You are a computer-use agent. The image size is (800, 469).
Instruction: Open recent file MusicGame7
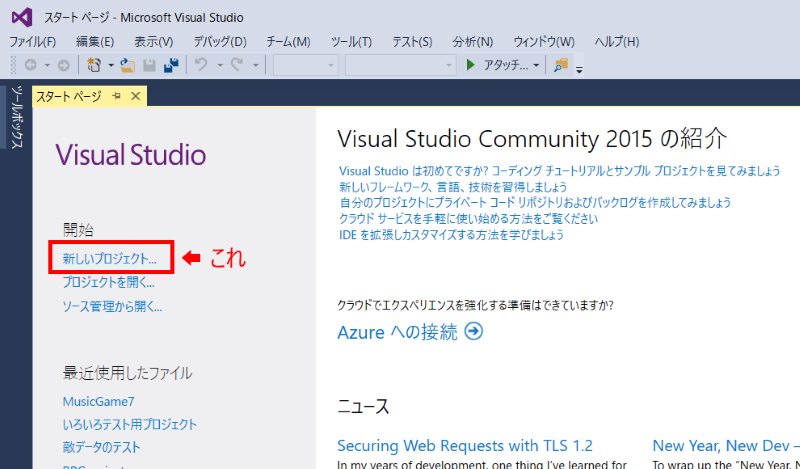98,402
